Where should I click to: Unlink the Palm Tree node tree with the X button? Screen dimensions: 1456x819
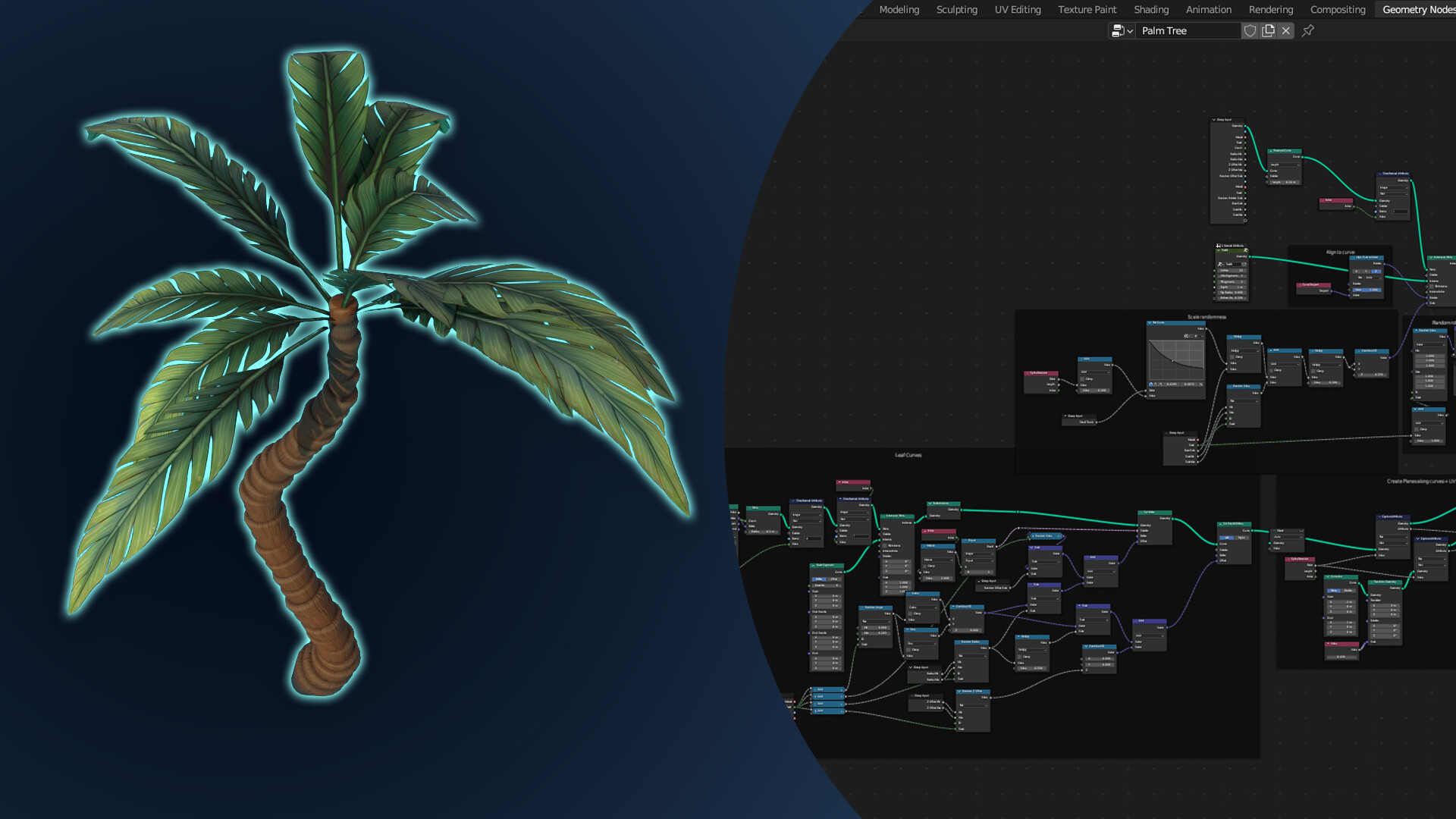click(x=1286, y=30)
